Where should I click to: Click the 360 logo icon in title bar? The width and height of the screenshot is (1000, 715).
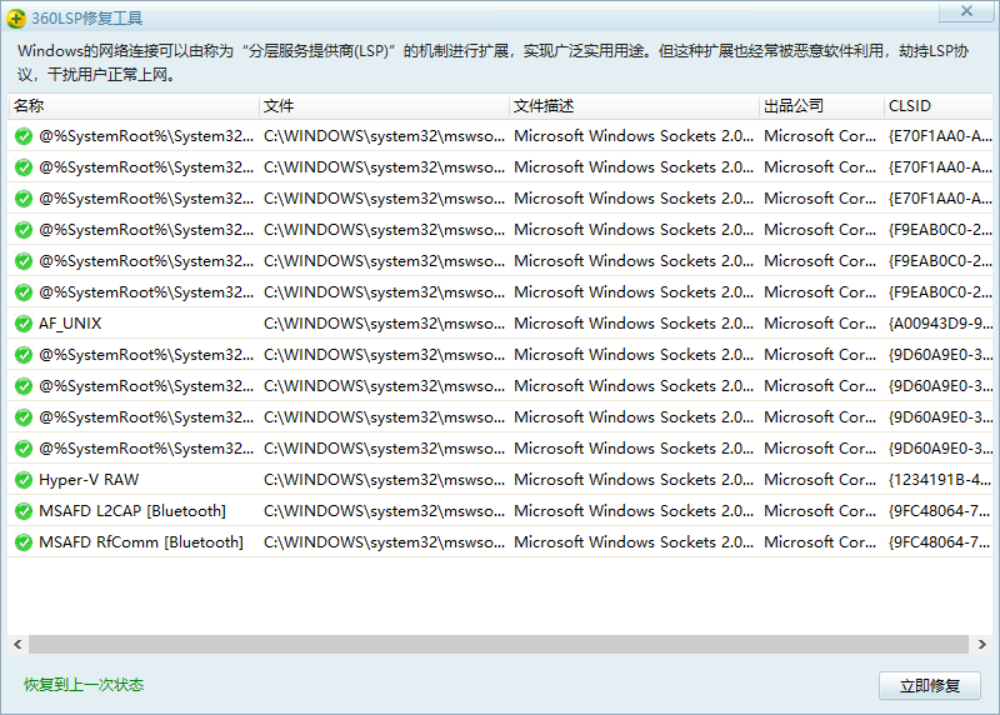tap(17, 18)
